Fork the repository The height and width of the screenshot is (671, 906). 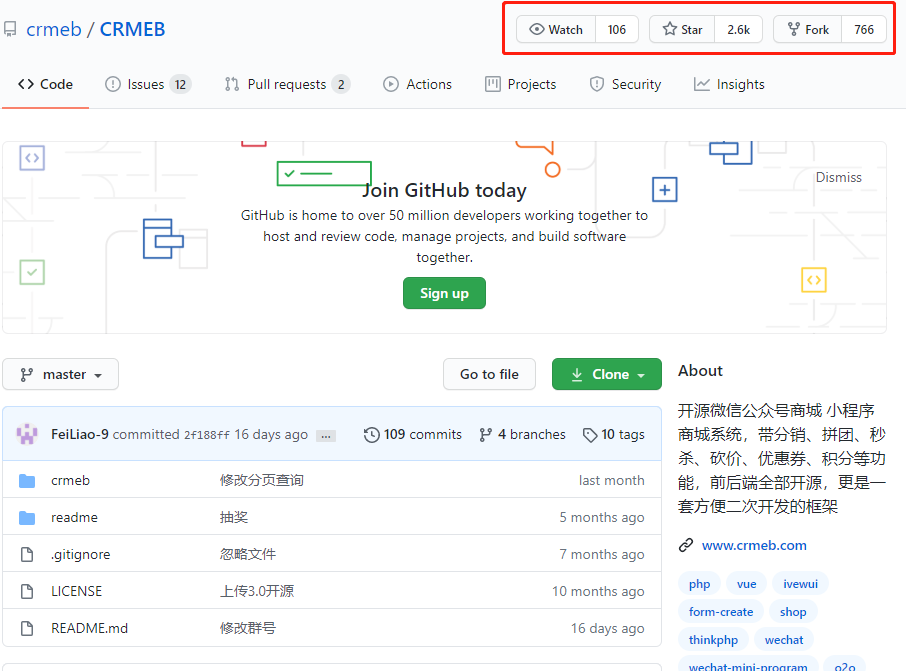click(806, 29)
